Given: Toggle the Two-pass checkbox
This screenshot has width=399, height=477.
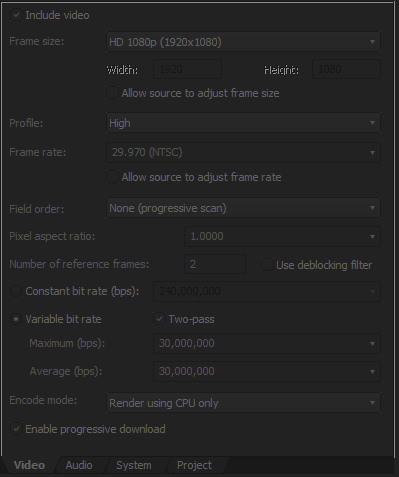Looking at the screenshot, I should click(159, 319).
